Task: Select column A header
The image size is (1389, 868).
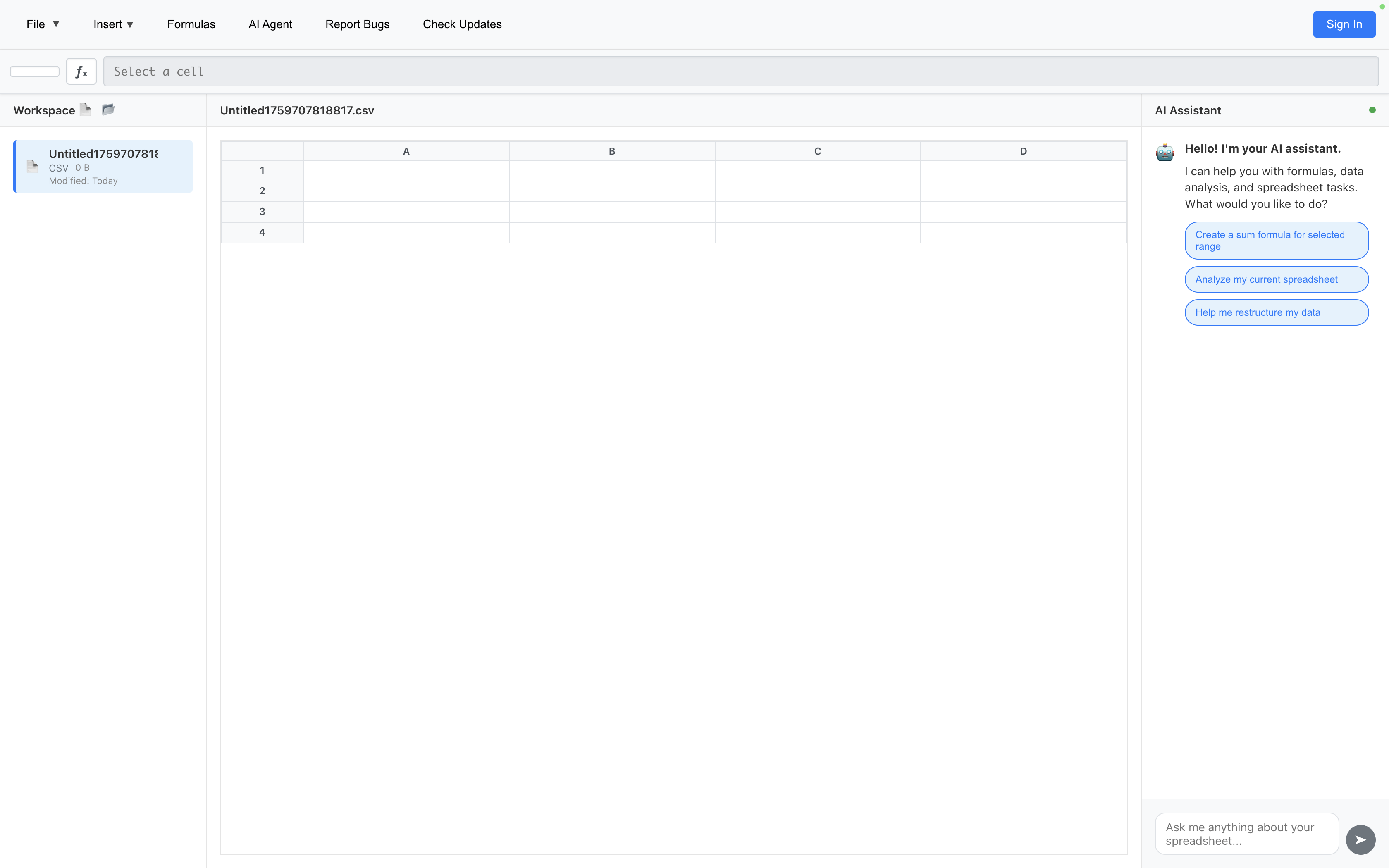Action: coord(406,151)
